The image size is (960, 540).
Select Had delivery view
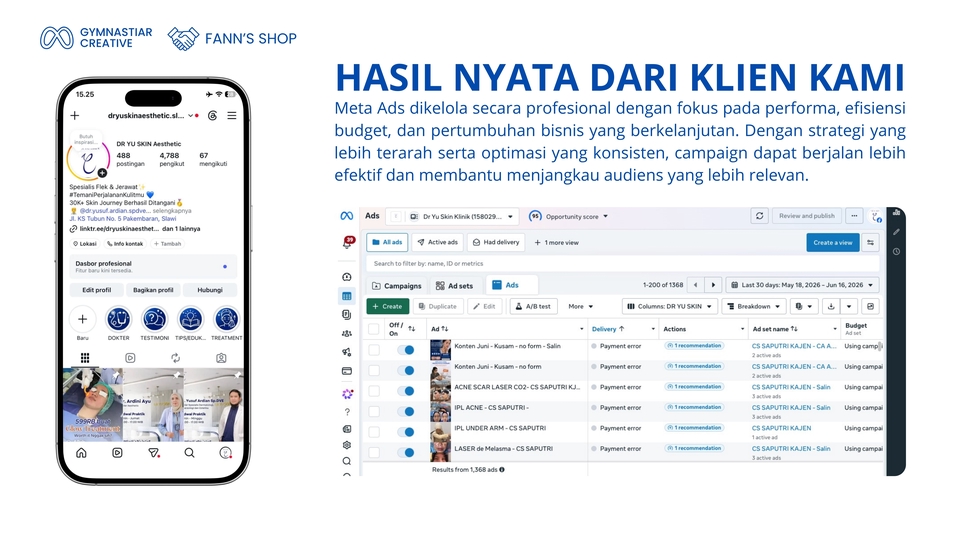[496, 242]
